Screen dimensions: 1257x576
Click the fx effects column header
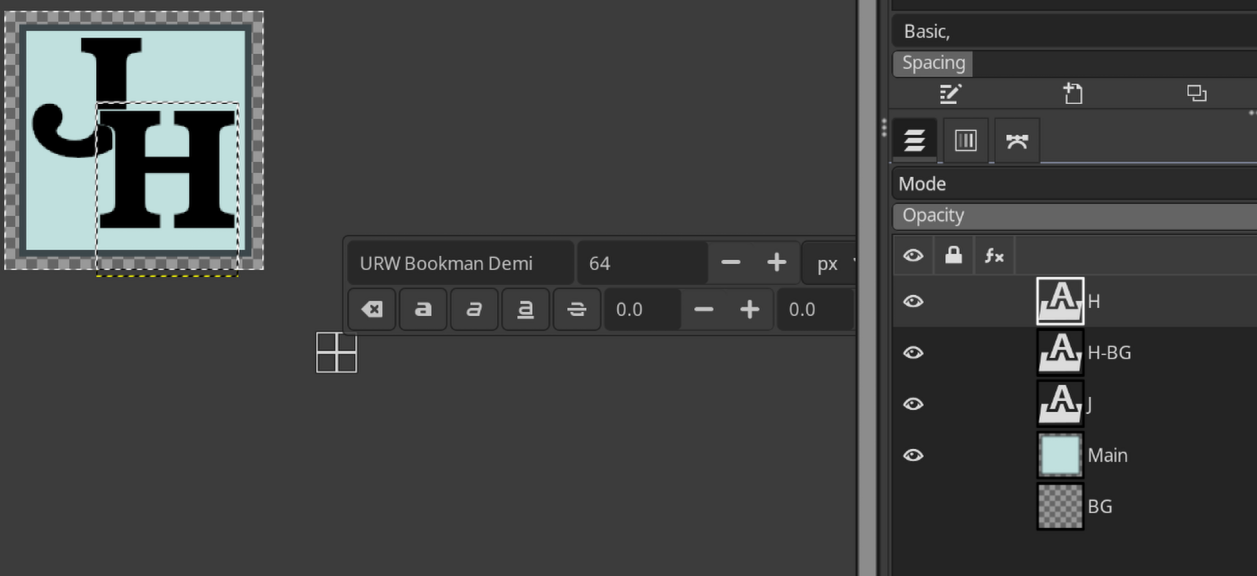(994, 256)
